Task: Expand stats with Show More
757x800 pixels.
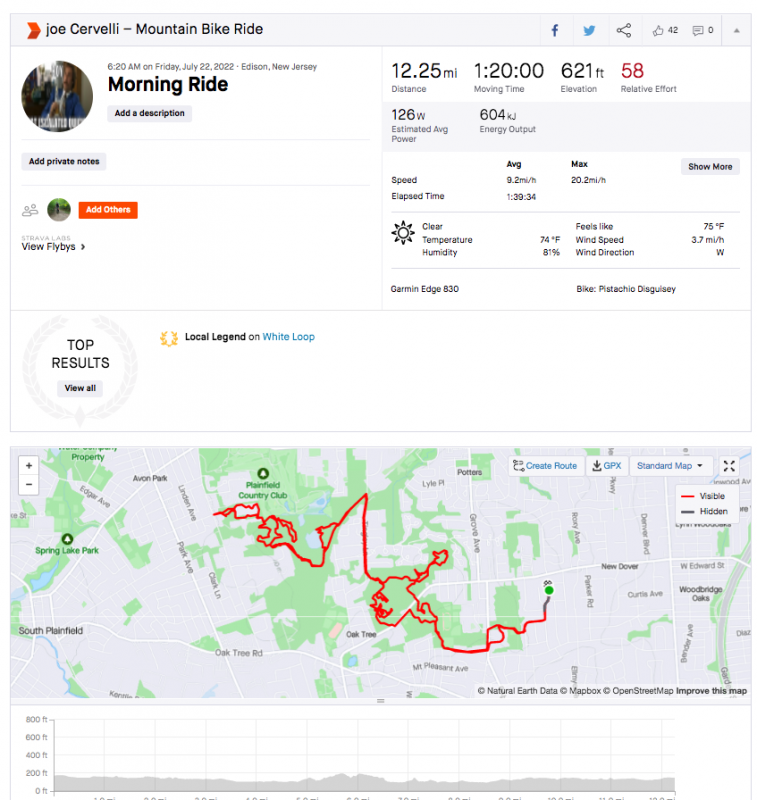Action: pos(710,166)
